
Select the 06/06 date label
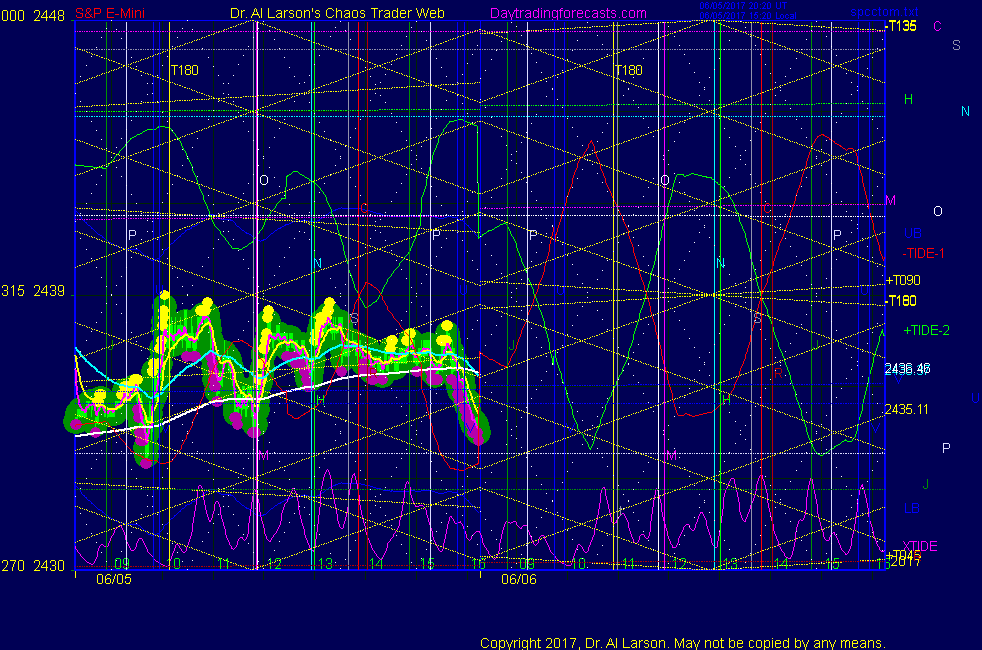pos(519,579)
